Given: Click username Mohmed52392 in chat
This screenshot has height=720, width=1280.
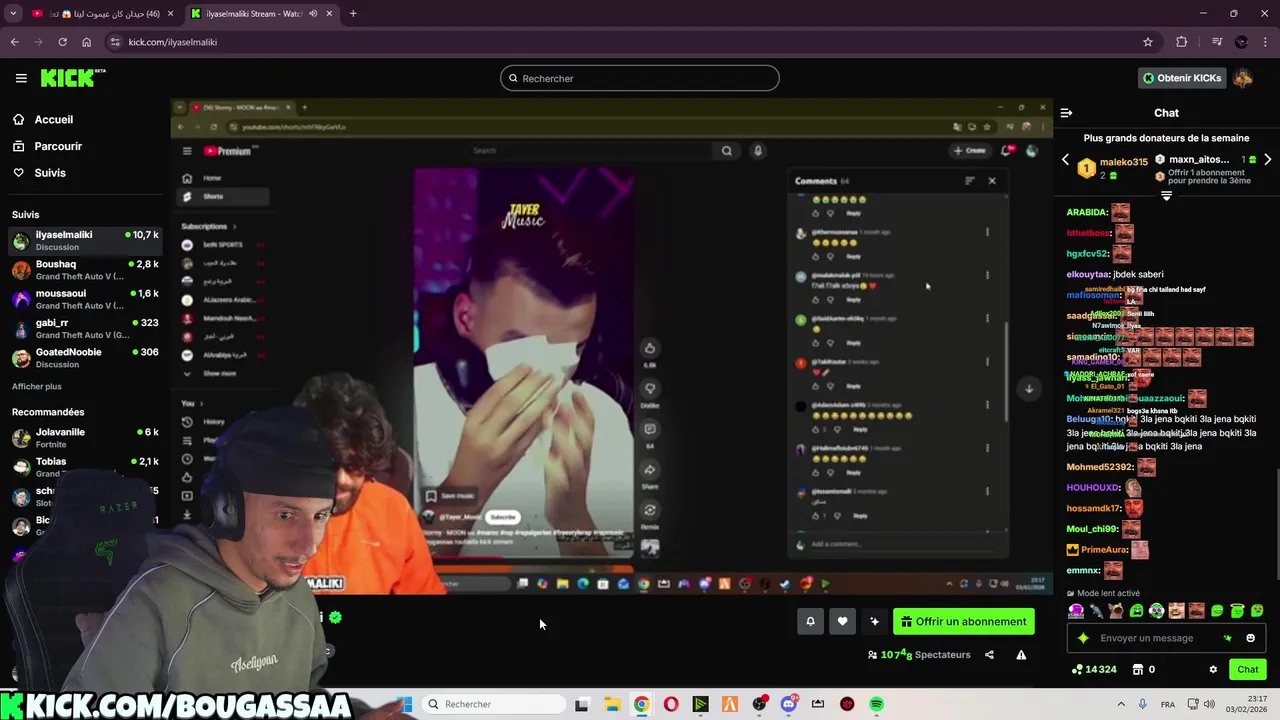Looking at the screenshot, I should [x=1100, y=467].
